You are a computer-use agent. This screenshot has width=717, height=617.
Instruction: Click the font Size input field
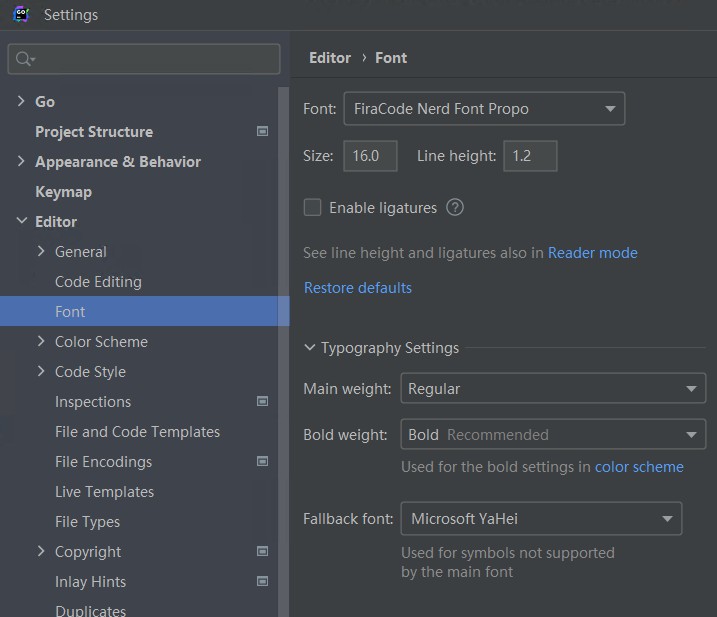click(x=370, y=156)
